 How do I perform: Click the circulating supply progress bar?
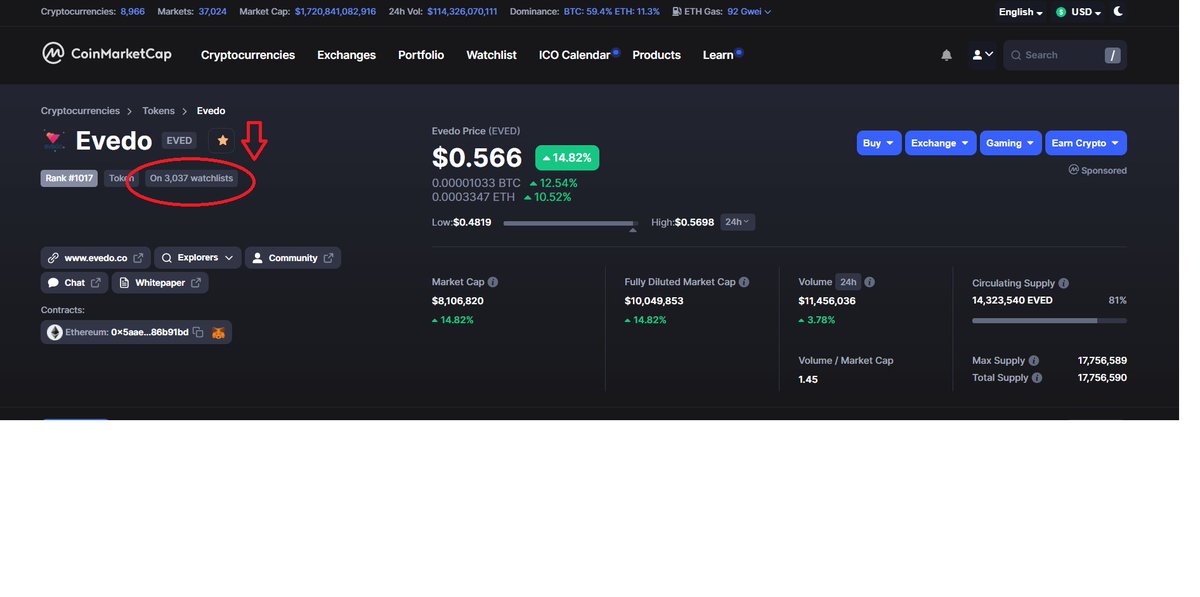point(1049,321)
